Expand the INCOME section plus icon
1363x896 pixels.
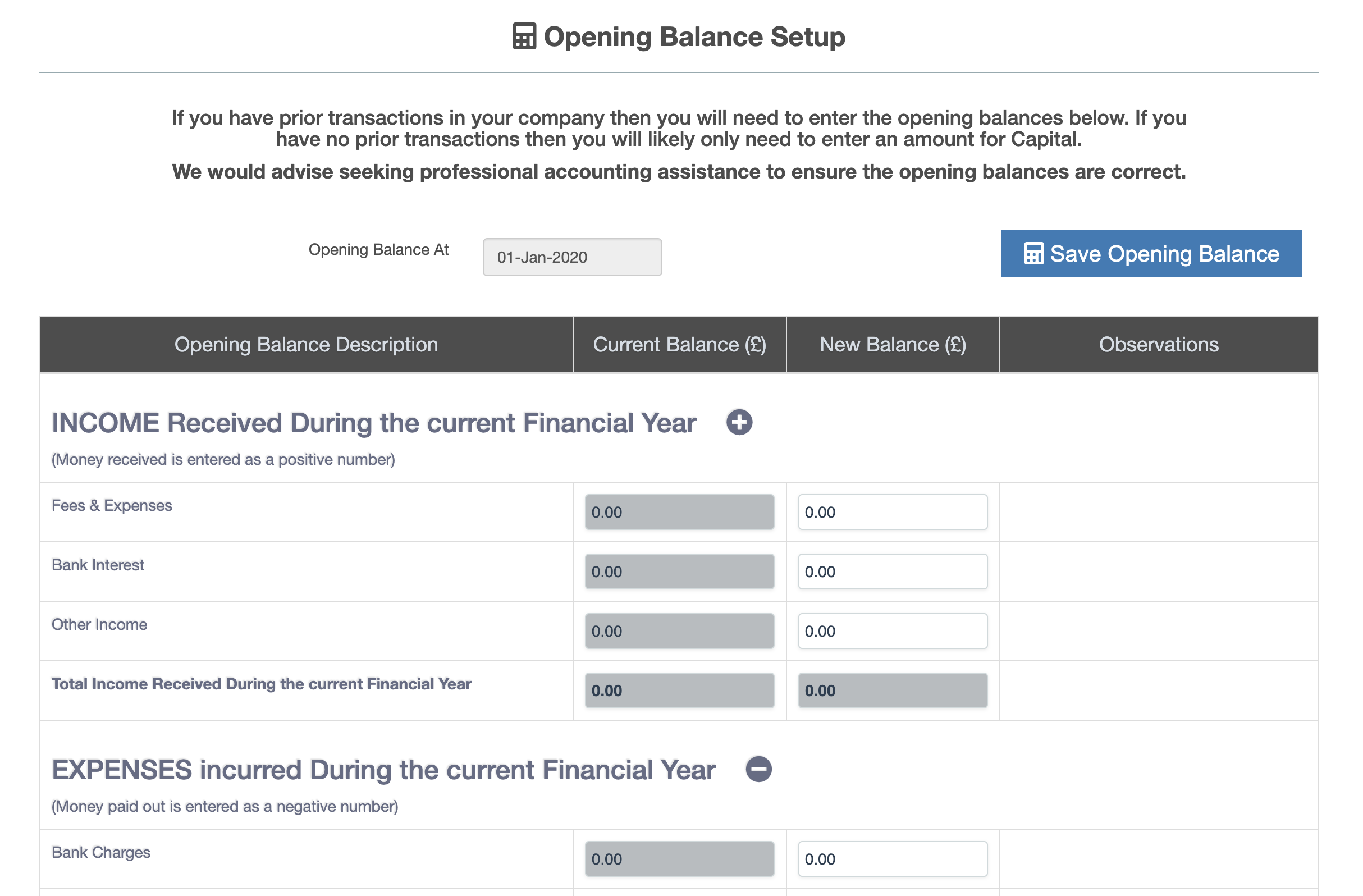click(739, 422)
